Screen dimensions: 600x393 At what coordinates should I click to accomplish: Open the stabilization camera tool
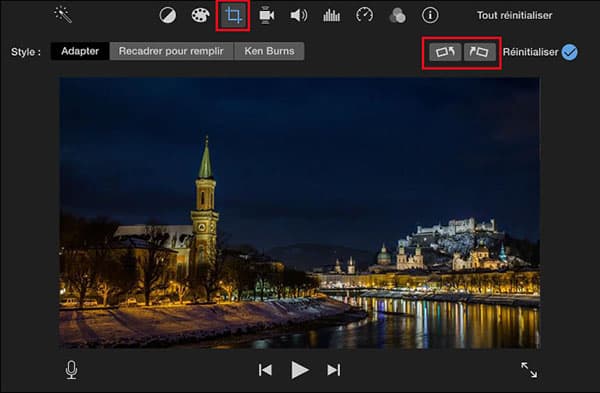[266, 15]
